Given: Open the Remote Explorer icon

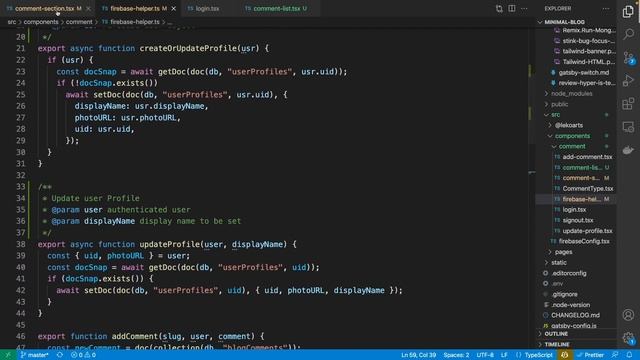Looking at the screenshot, I should (x=628, y=127).
